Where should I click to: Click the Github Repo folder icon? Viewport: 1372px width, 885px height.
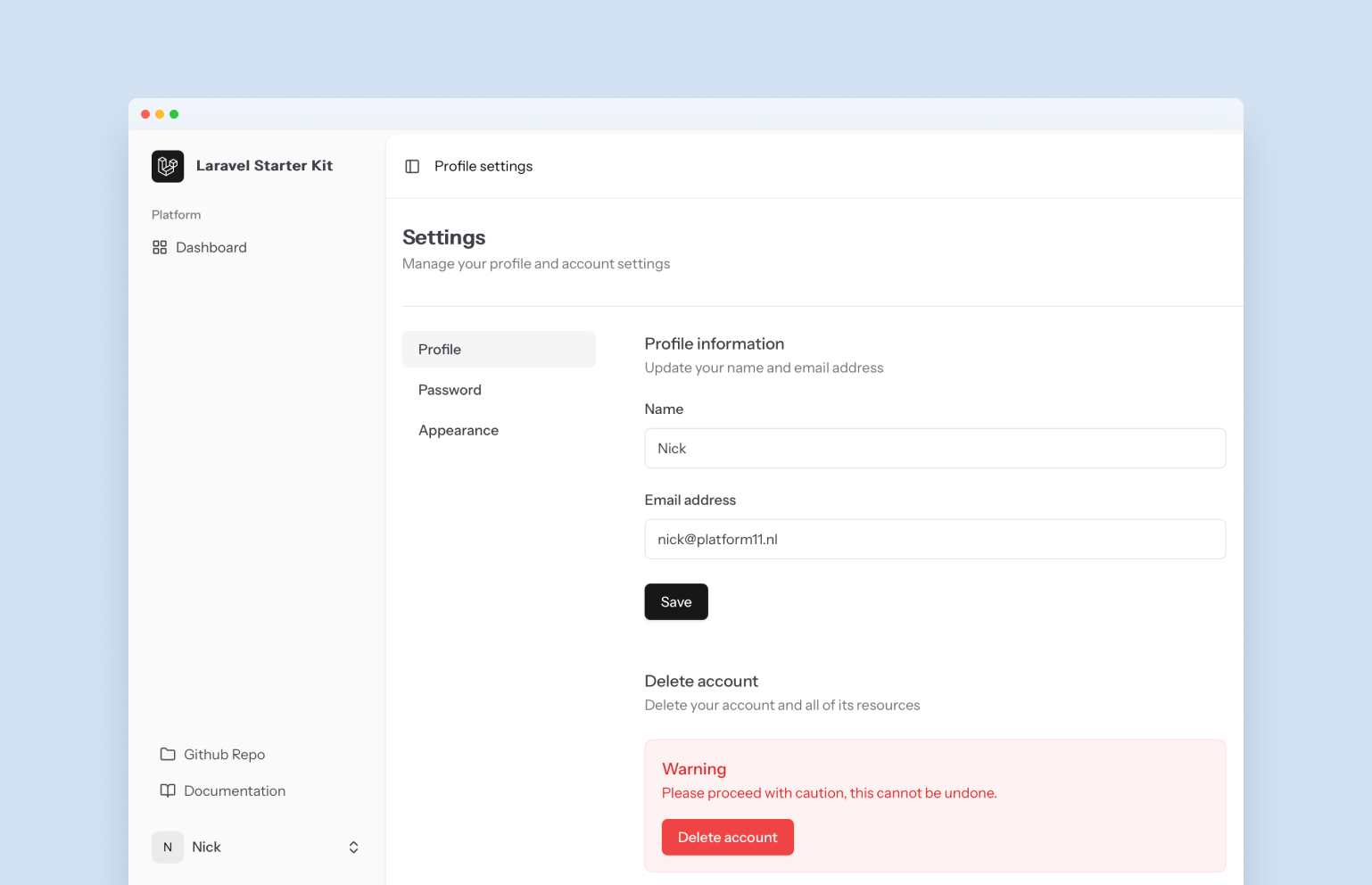click(168, 754)
